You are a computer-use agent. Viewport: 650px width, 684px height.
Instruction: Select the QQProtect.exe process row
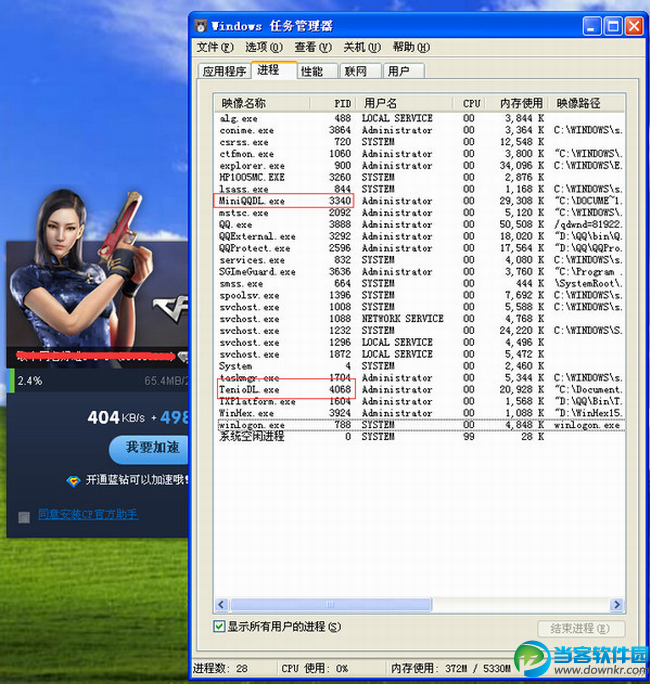coord(420,248)
